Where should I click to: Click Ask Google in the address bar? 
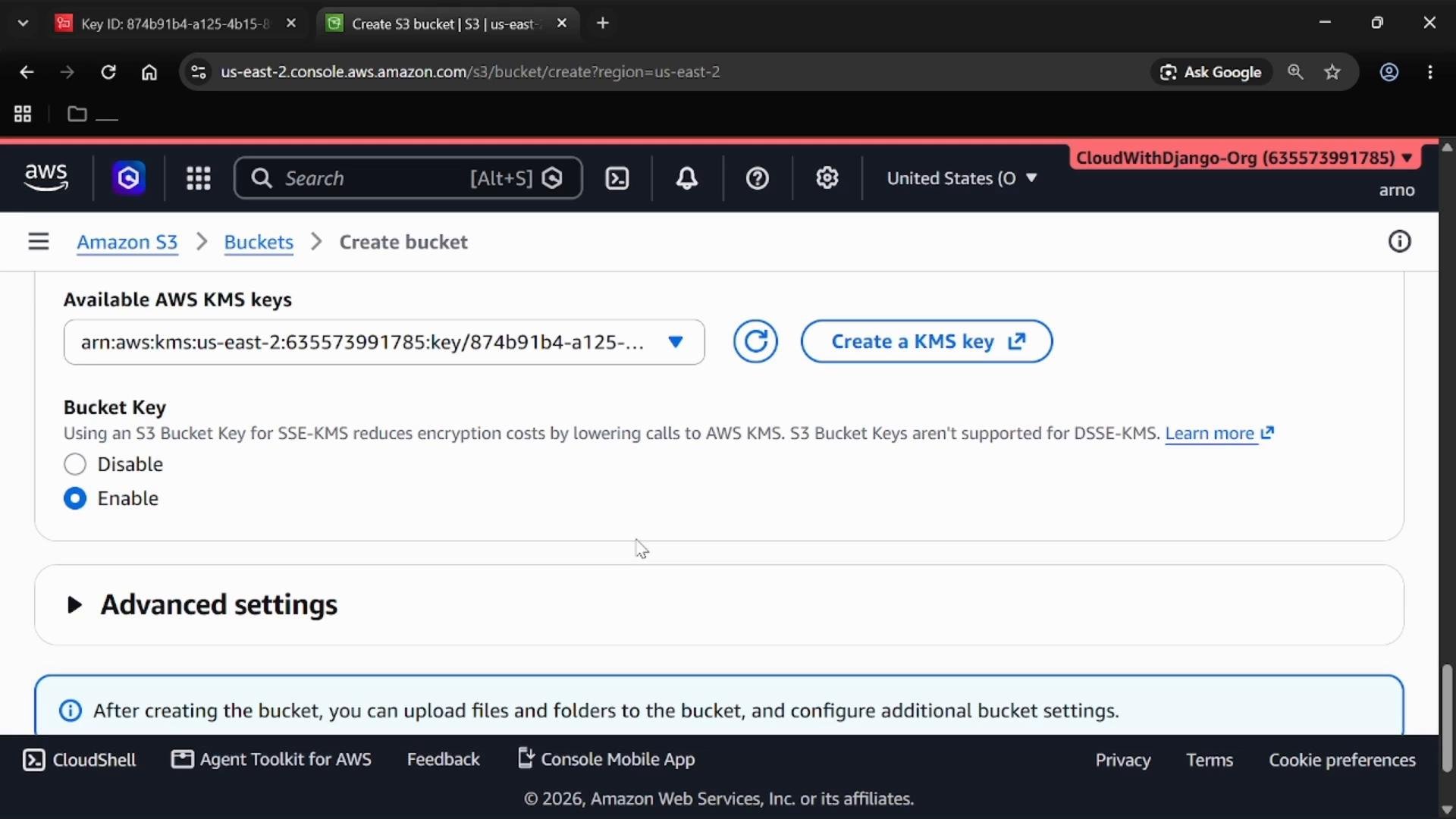[1211, 72]
